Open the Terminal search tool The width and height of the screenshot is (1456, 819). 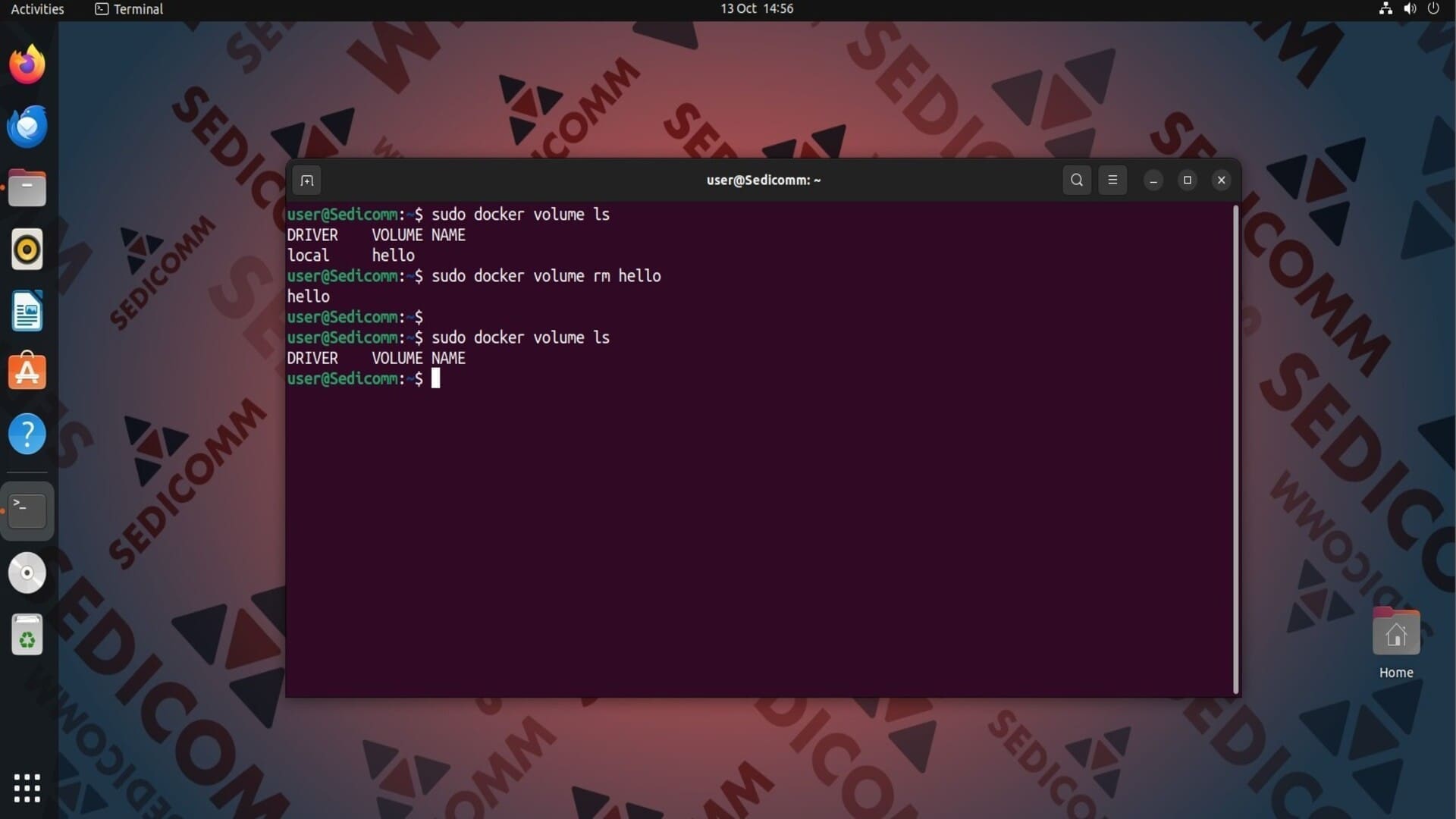pyautogui.click(x=1076, y=180)
